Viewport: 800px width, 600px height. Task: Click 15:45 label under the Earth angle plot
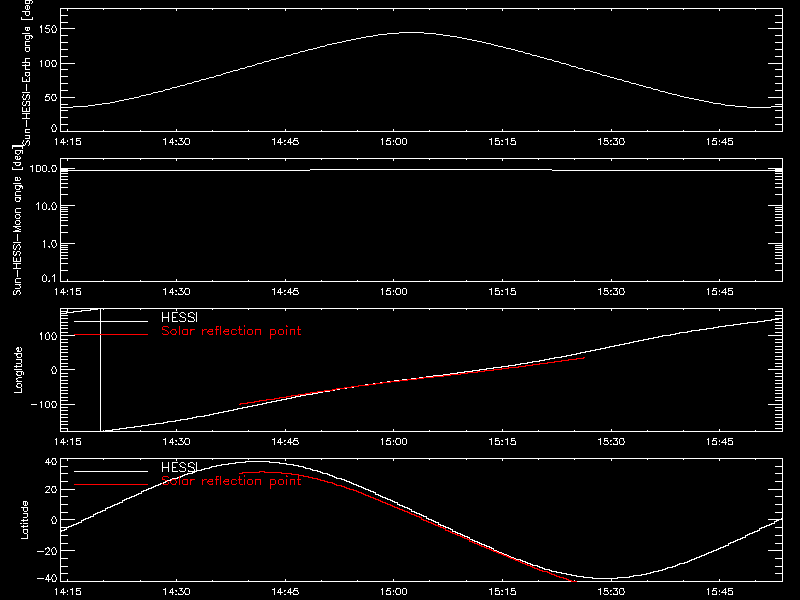point(719,142)
